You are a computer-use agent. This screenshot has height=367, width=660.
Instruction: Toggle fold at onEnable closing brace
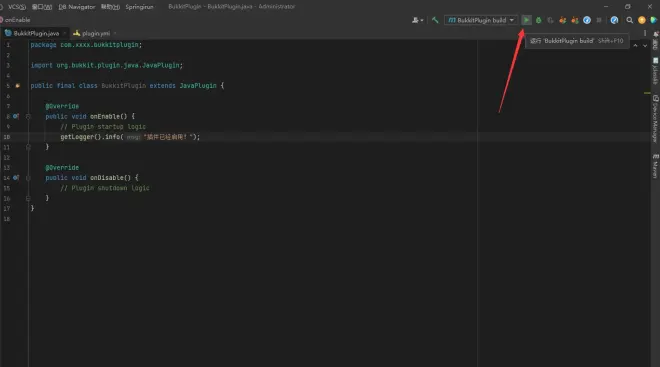click(x=28, y=147)
